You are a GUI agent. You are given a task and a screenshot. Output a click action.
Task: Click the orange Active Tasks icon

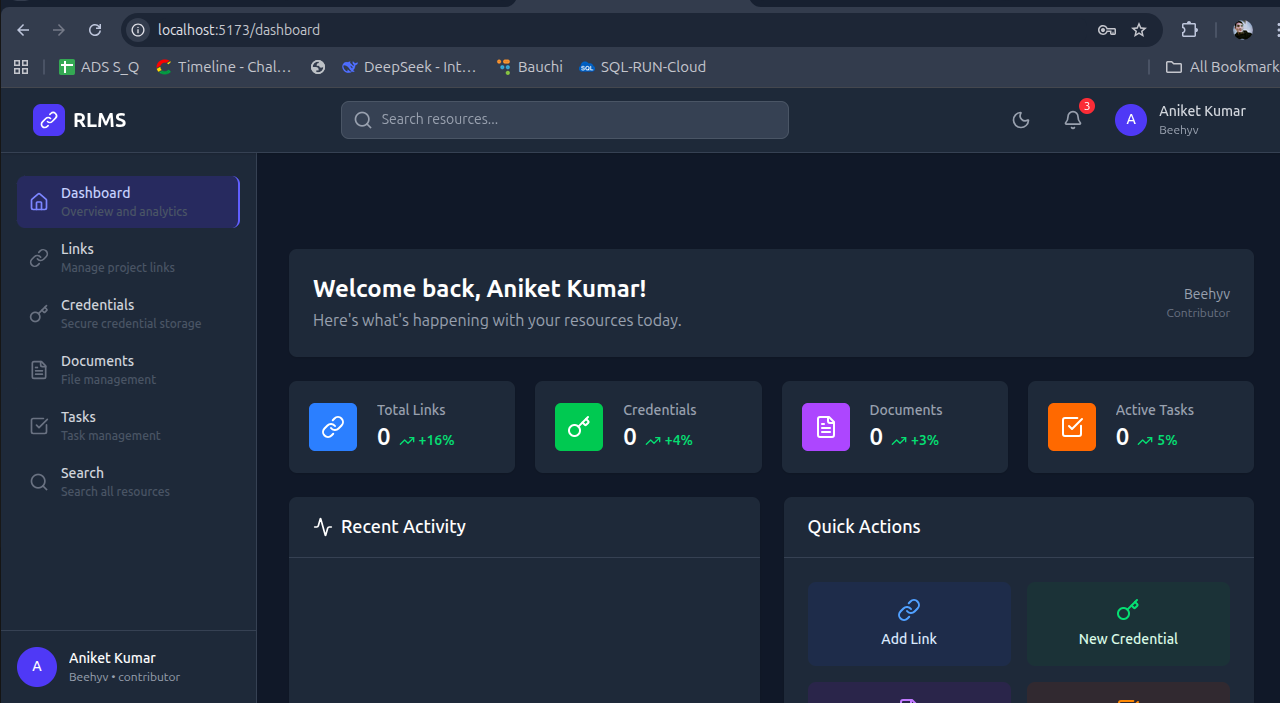click(x=1072, y=427)
